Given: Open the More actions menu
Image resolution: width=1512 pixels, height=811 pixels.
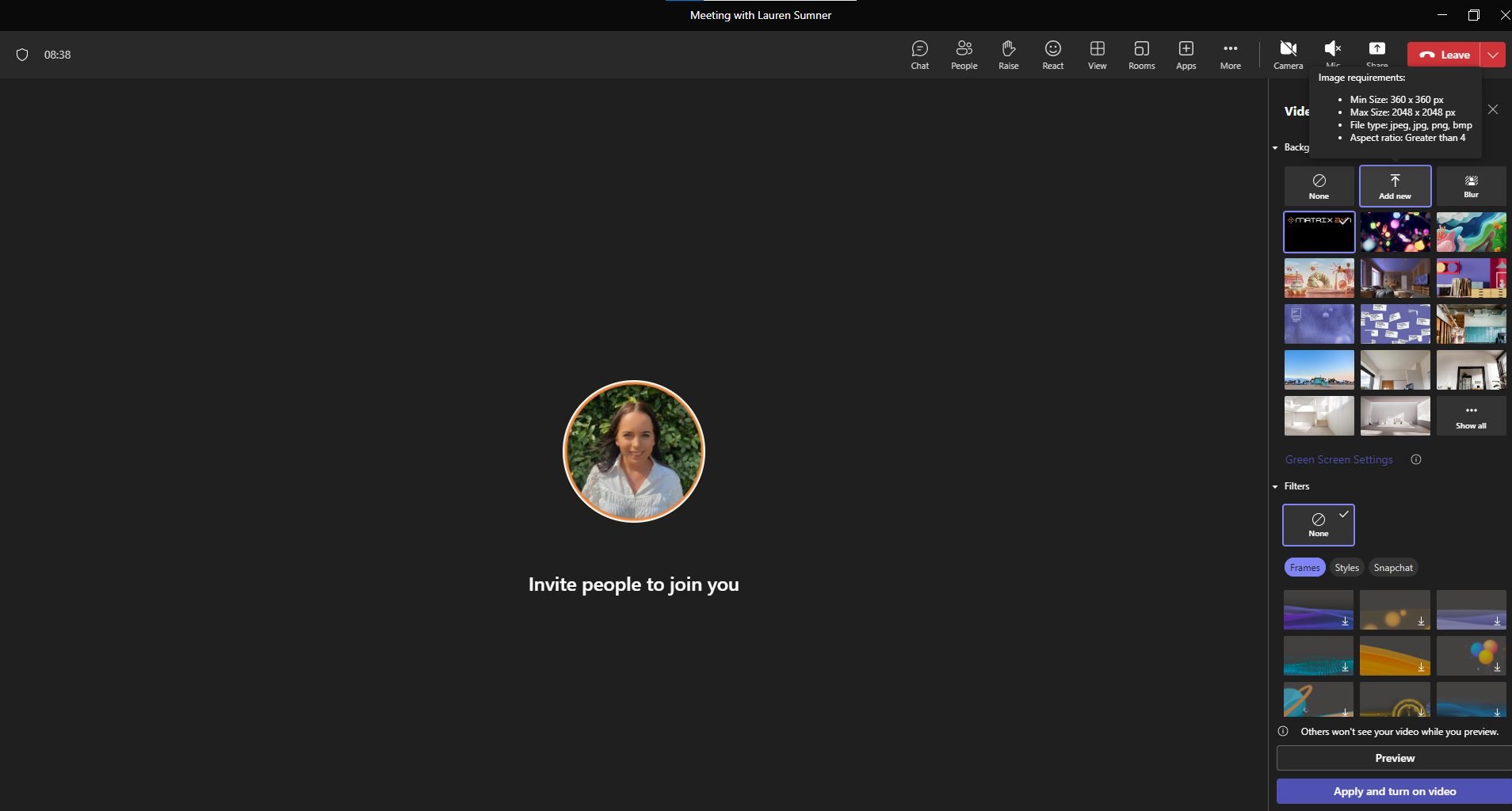Looking at the screenshot, I should click(x=1229, y=54).
